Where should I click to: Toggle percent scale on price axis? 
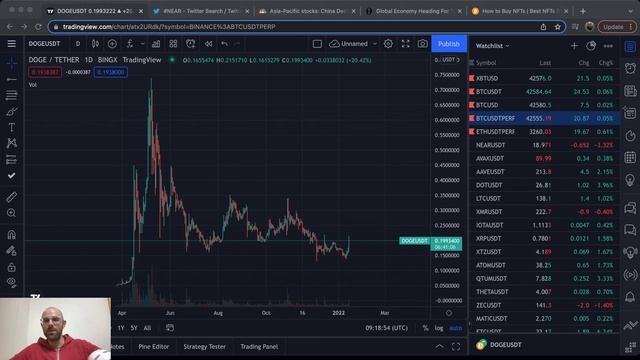pyautogui.click(x=425, y=328)
